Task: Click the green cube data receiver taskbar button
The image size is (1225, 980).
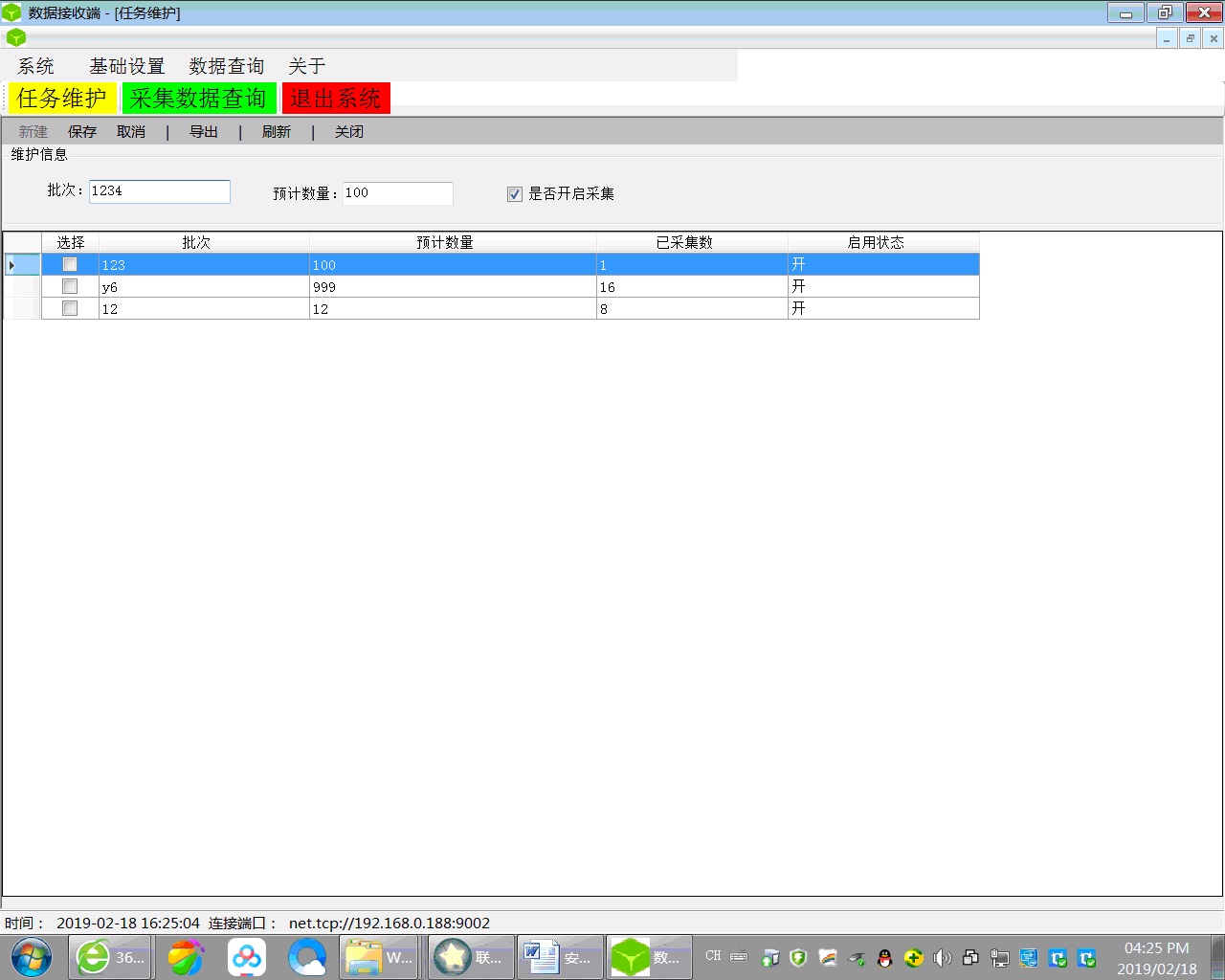Action: coord(649,957)
